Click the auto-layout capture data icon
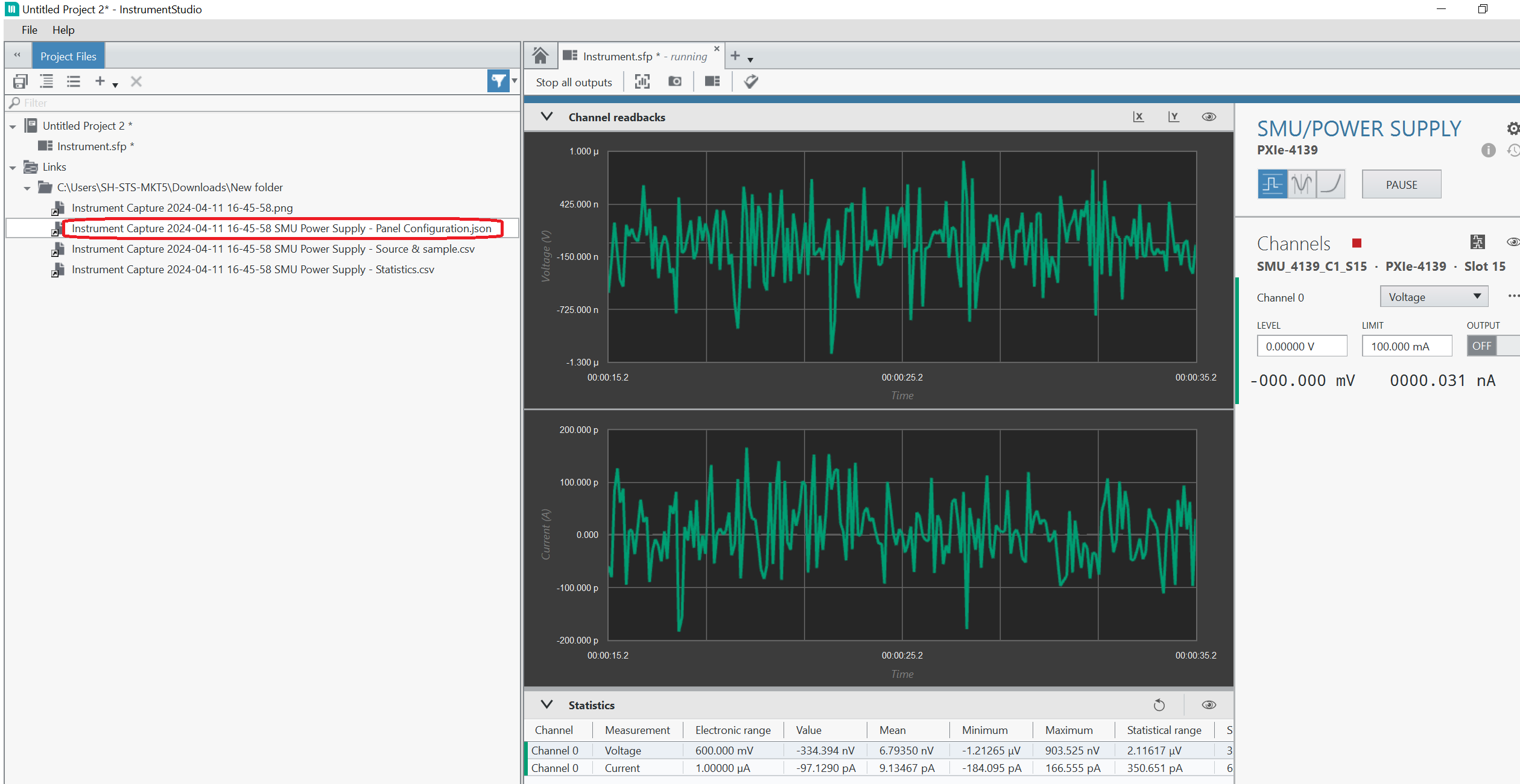The height and width of the screenshot is (784, 1520). pyautogui.click(x=642, y=81)
